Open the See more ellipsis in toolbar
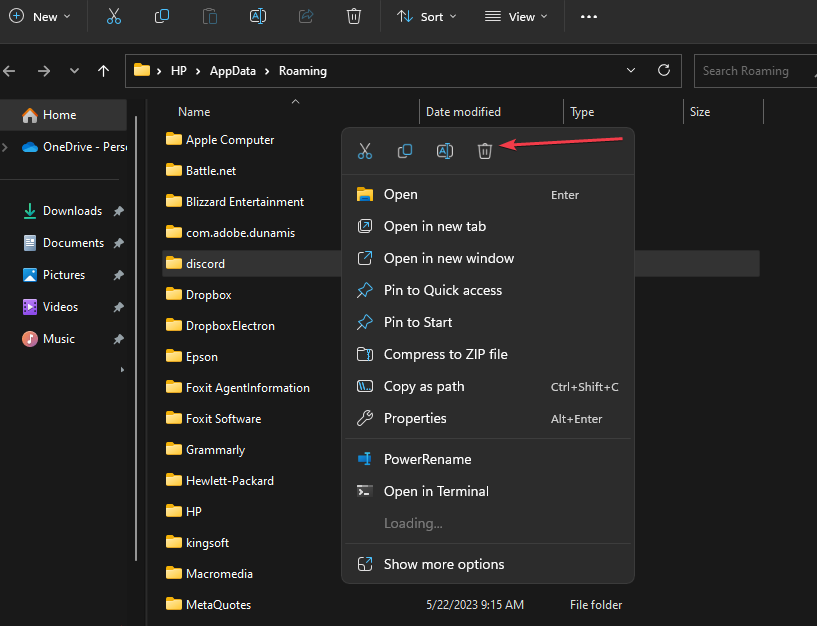 click(589, 17)
